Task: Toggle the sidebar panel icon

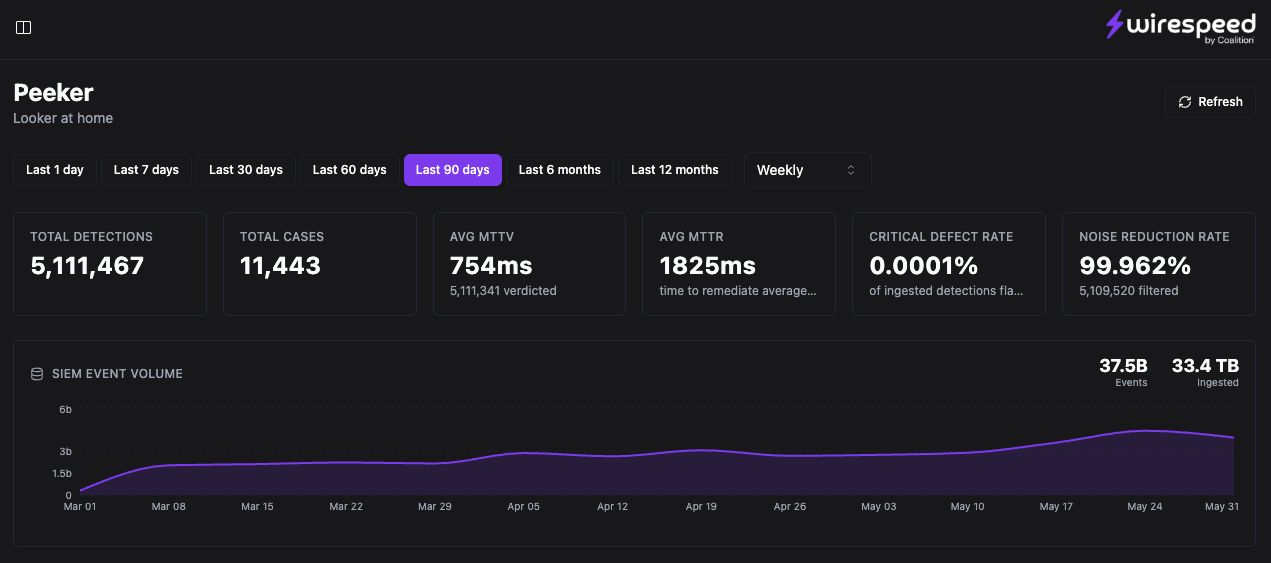Action: pos(24,28)
